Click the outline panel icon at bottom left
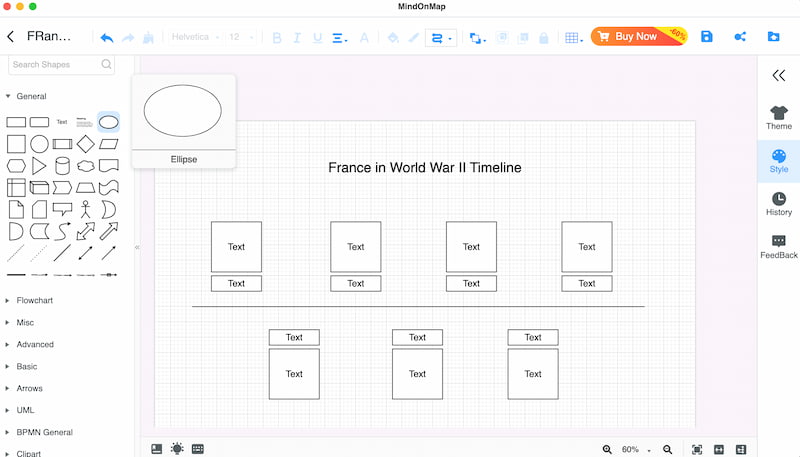 [x=157, y=449]
